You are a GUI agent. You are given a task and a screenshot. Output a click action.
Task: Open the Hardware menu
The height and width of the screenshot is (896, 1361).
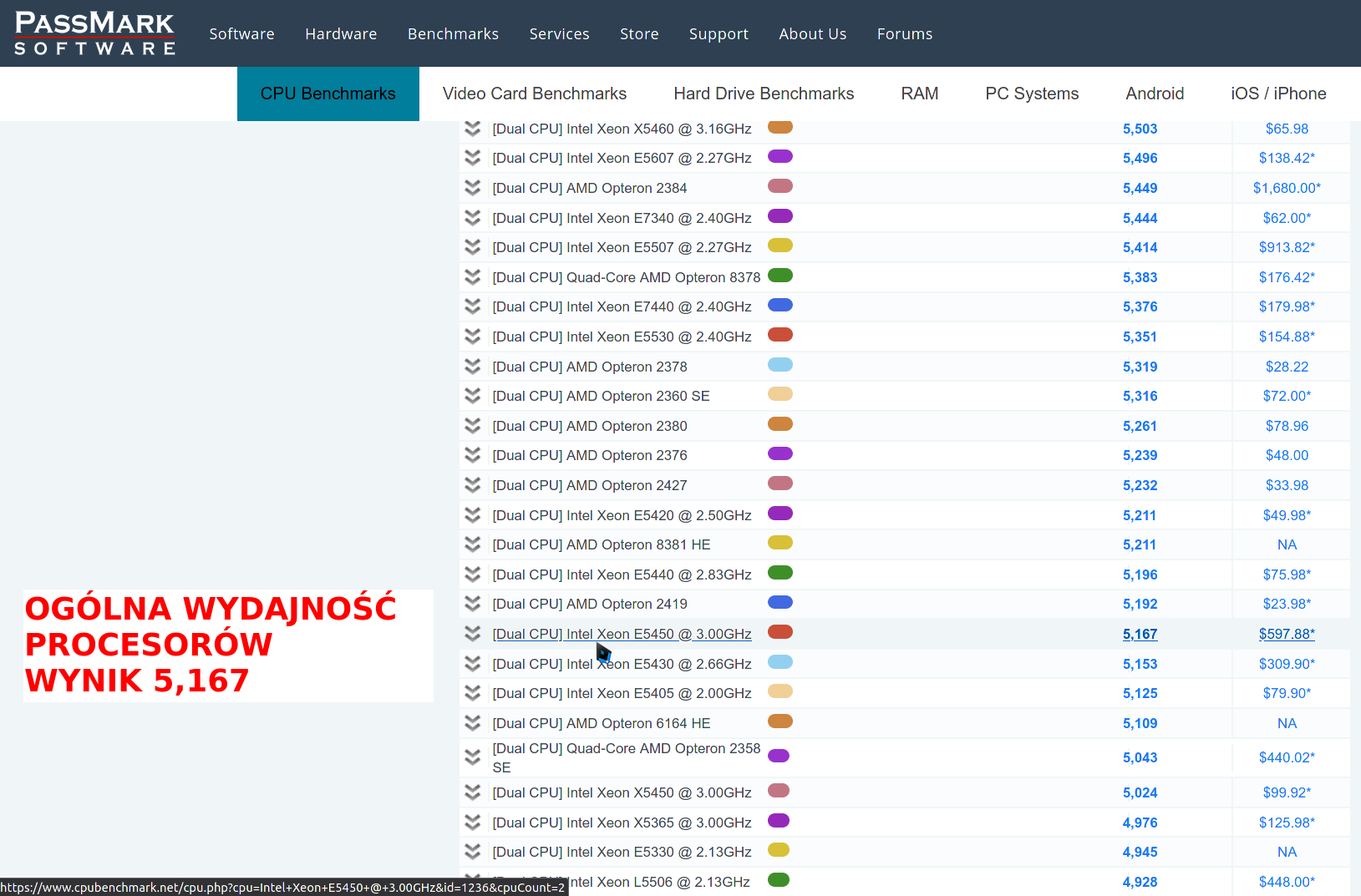click(x=341, y=33)
